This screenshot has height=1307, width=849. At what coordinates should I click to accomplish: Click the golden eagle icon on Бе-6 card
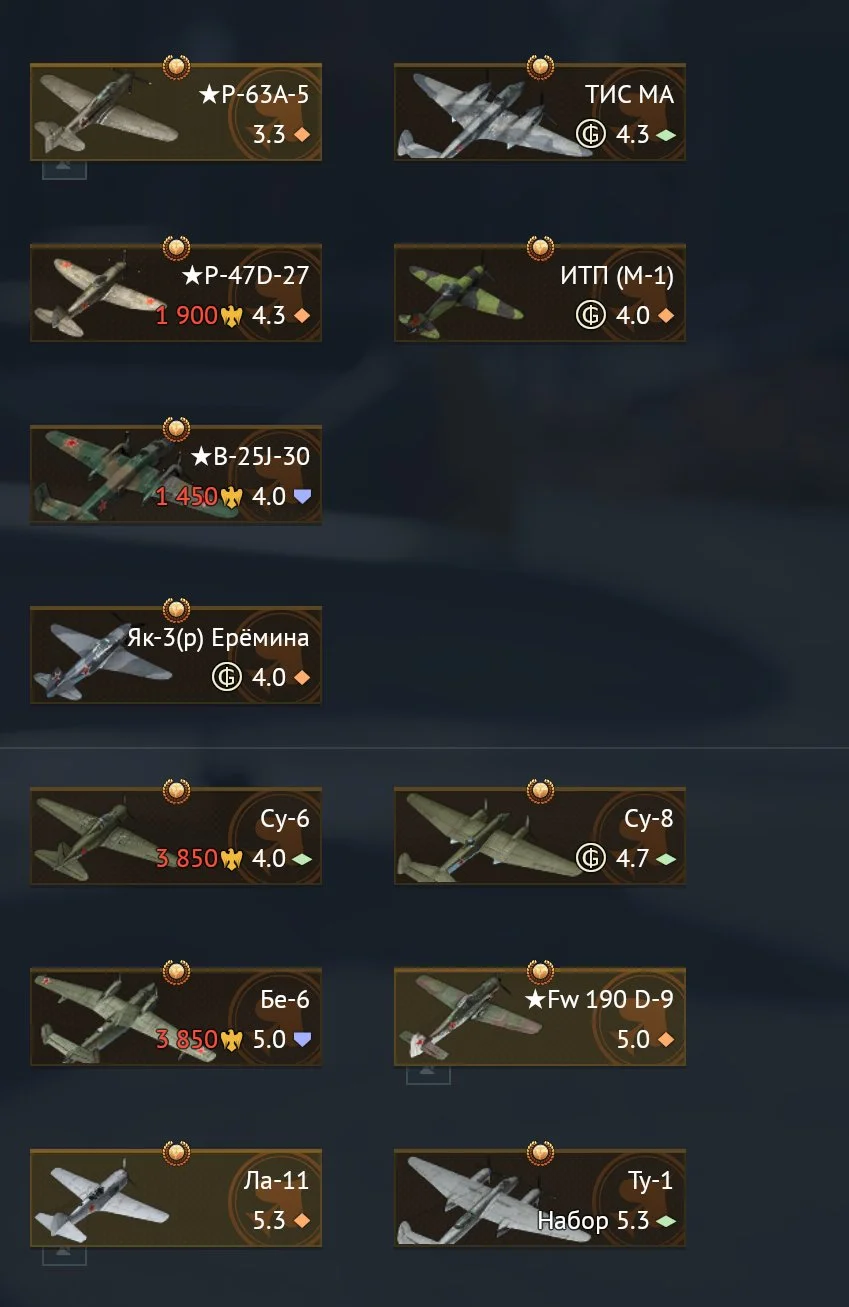[232, 1039]
